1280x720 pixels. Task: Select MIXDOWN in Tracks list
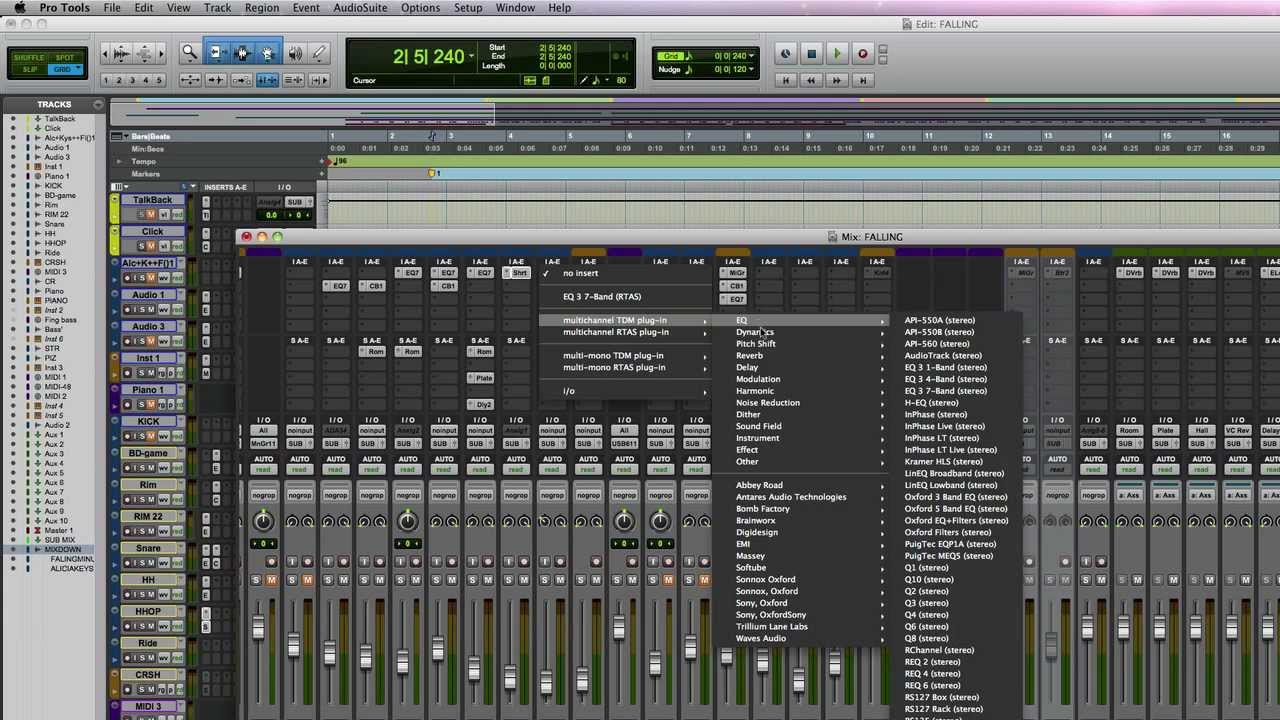(63, 549)
